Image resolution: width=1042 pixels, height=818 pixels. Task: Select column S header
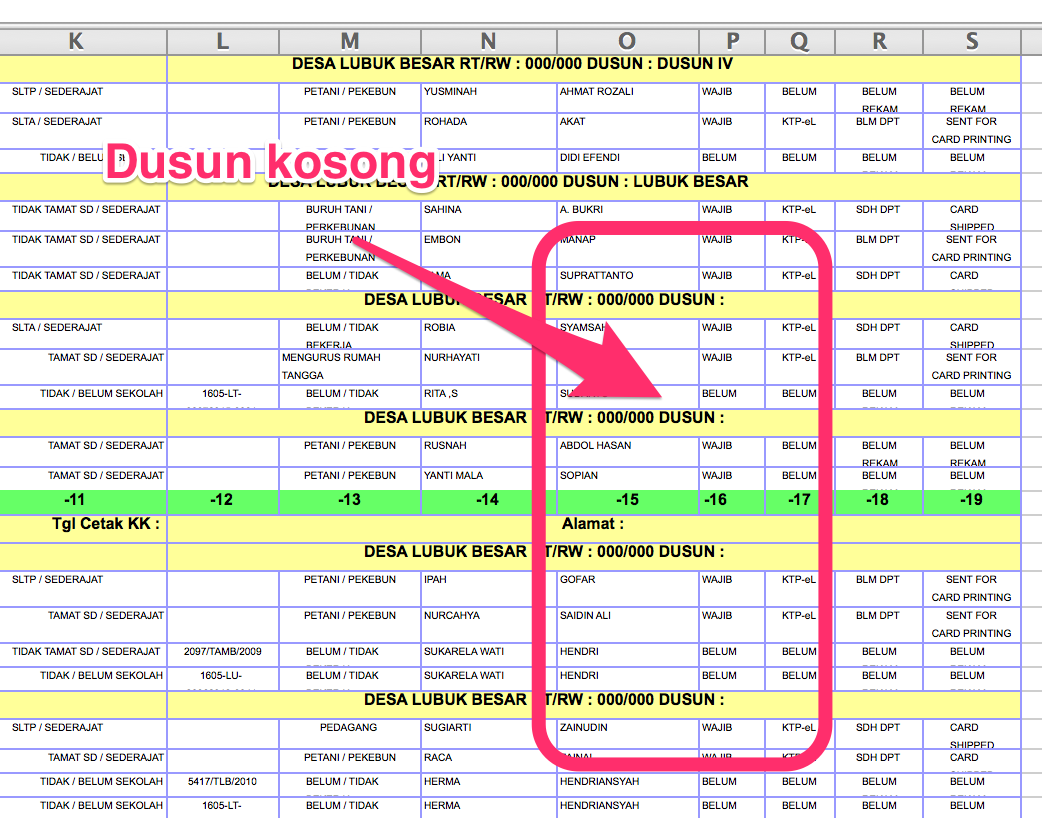tap(972, 41)
